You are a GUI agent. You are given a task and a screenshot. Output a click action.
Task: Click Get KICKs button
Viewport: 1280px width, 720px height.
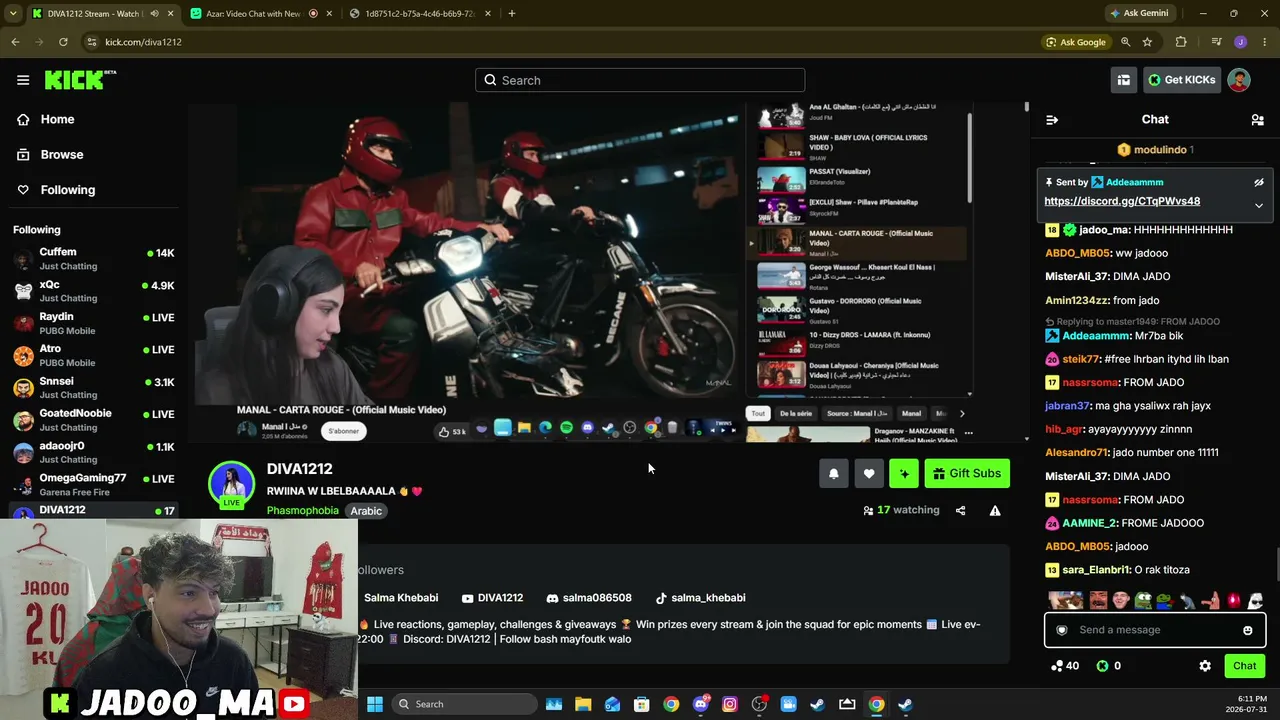click(1182, 80)
